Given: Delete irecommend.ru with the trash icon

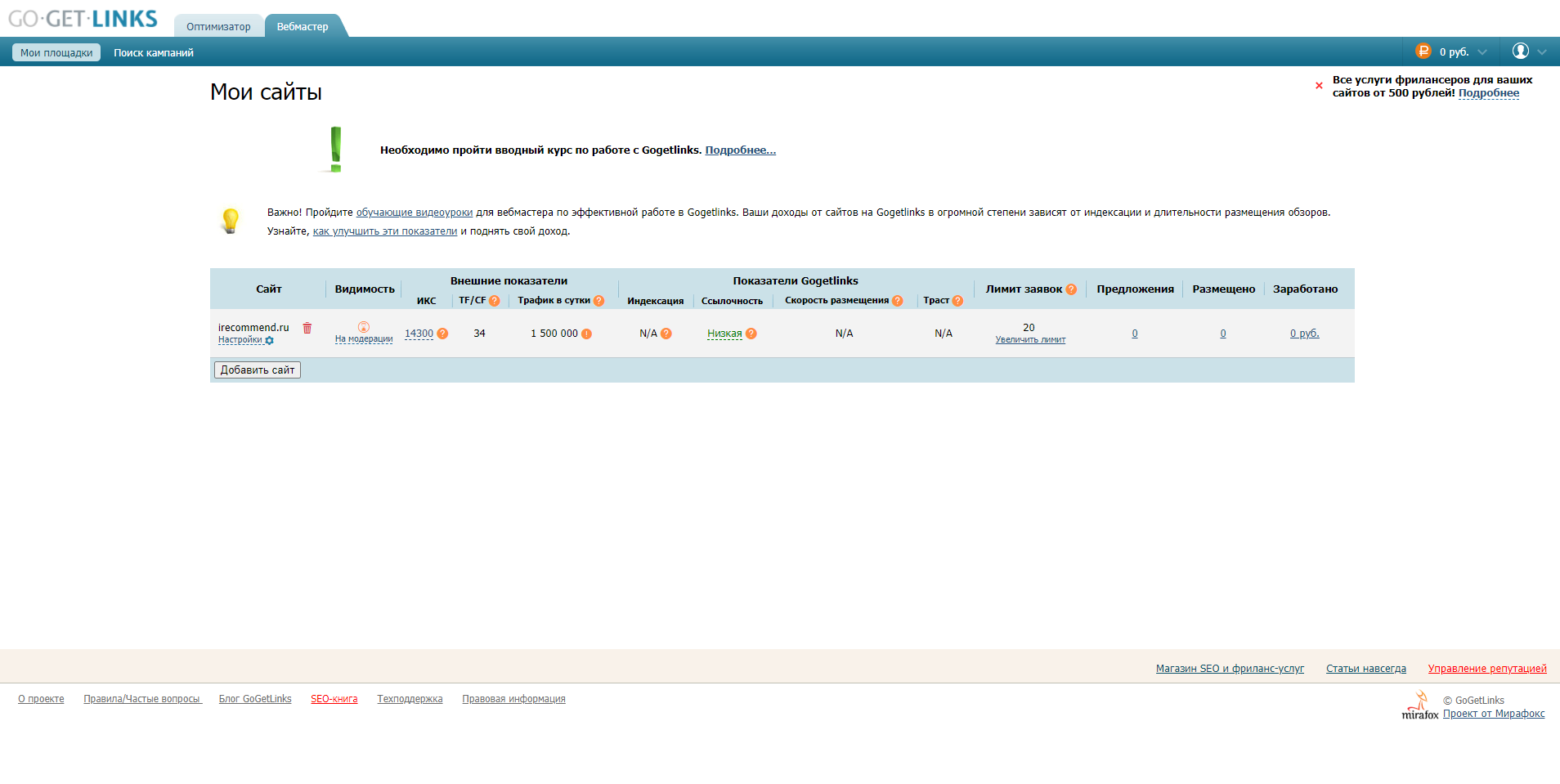Looking at the screenshot, I should click(307, 328).
